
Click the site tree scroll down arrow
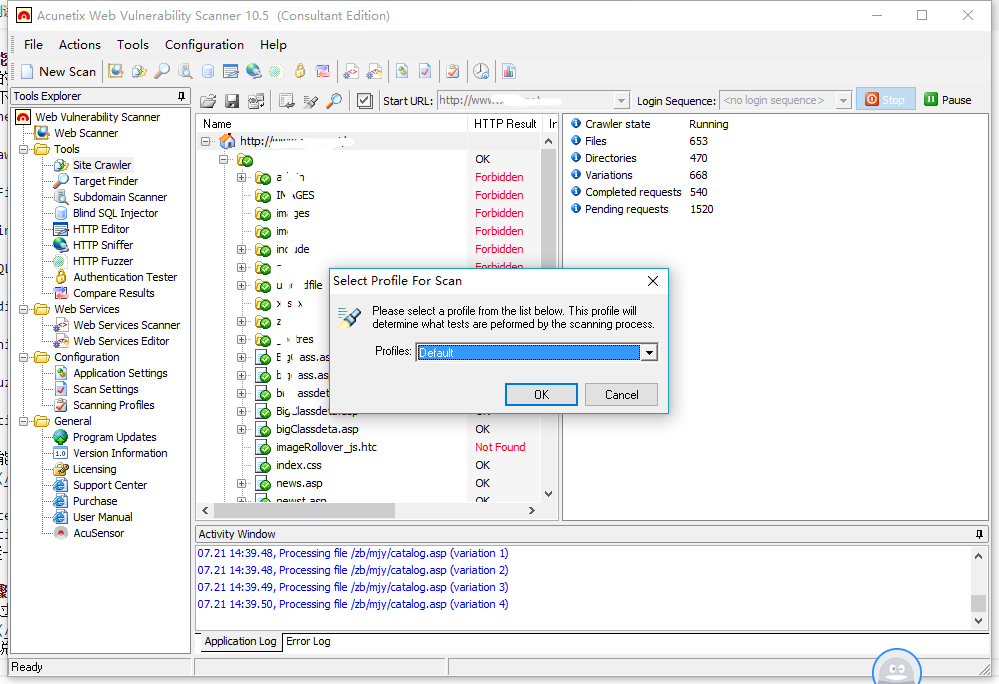548,494
